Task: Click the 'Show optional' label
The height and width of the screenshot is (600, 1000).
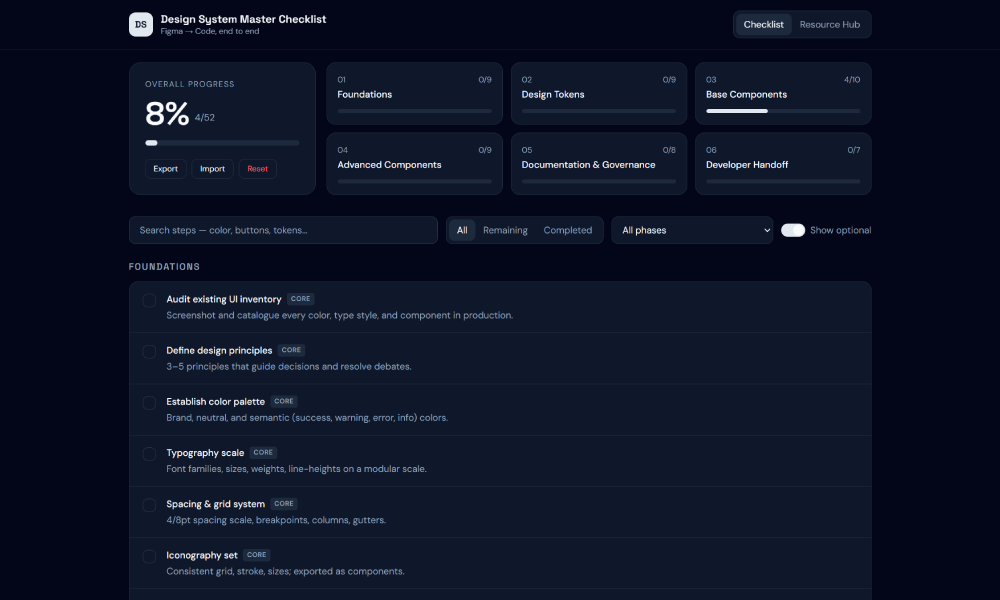Action: (841, 230)
